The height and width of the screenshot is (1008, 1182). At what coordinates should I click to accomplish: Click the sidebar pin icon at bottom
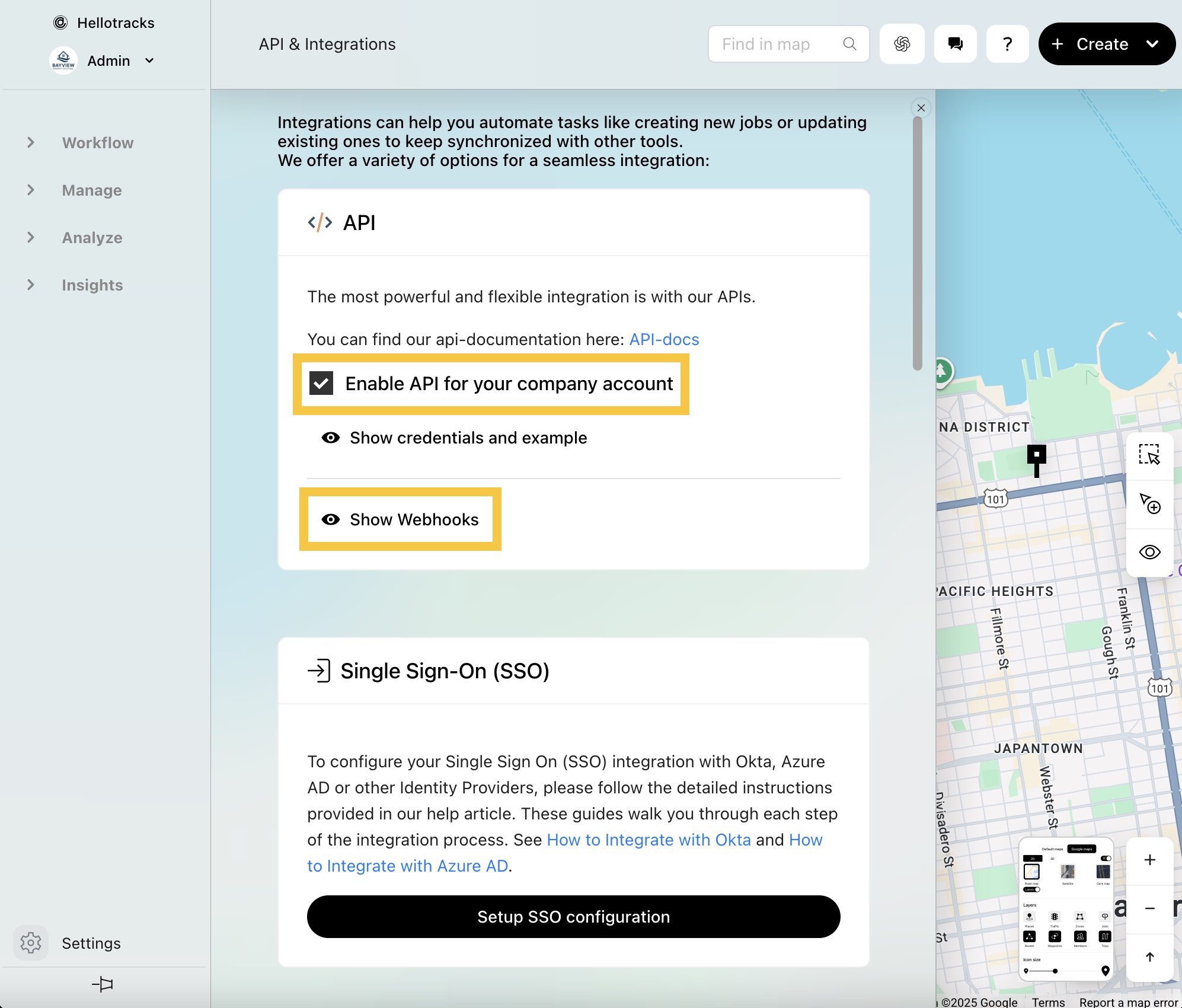(103, 984)
